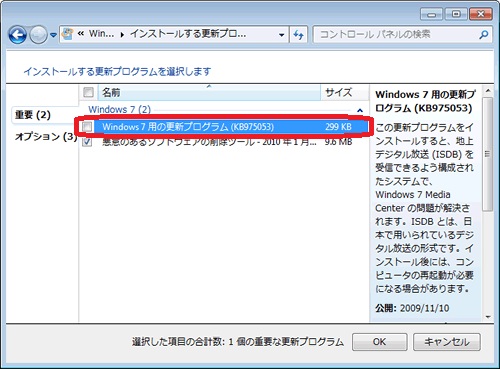Click the Windows 7 (2) group label
Screen dimensions: 500x369
(x=119, y=109)
